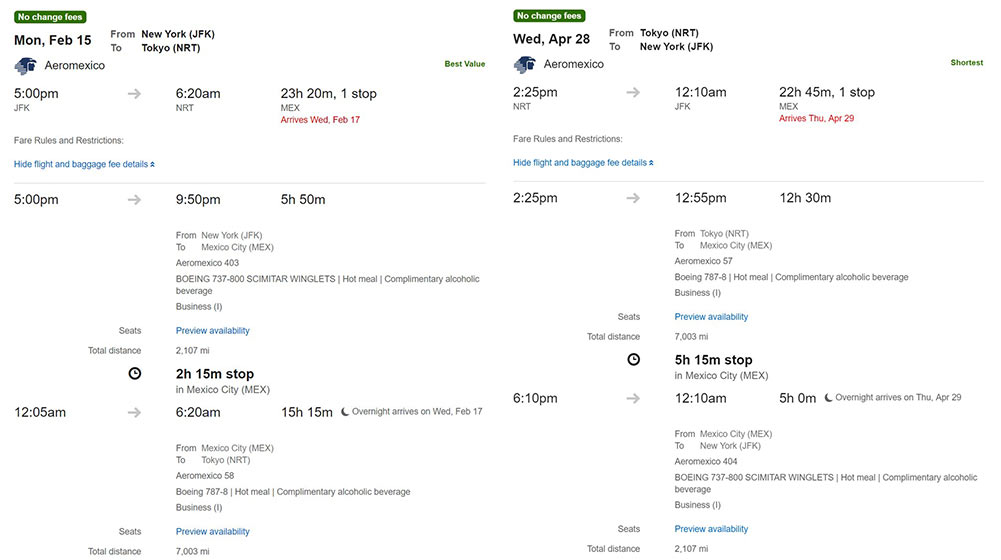The height and width of the screenshot is (560, 1001).
Task: Click the Shortest label
Action: coord(967,63)
